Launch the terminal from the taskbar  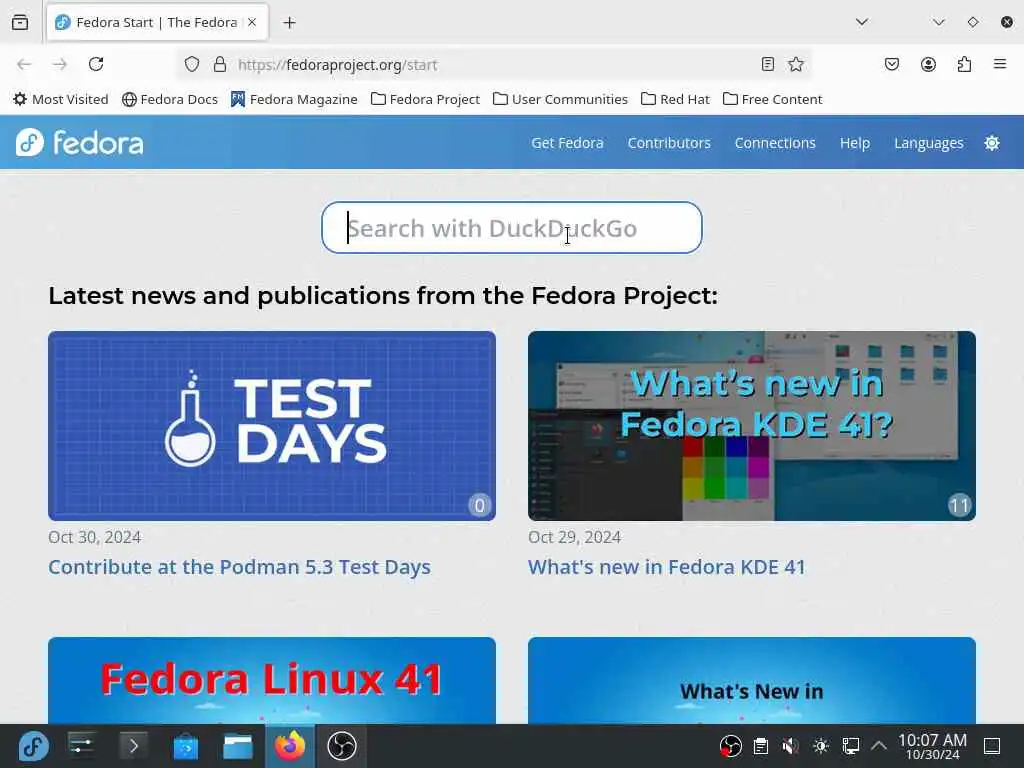(x=134, y=746)
